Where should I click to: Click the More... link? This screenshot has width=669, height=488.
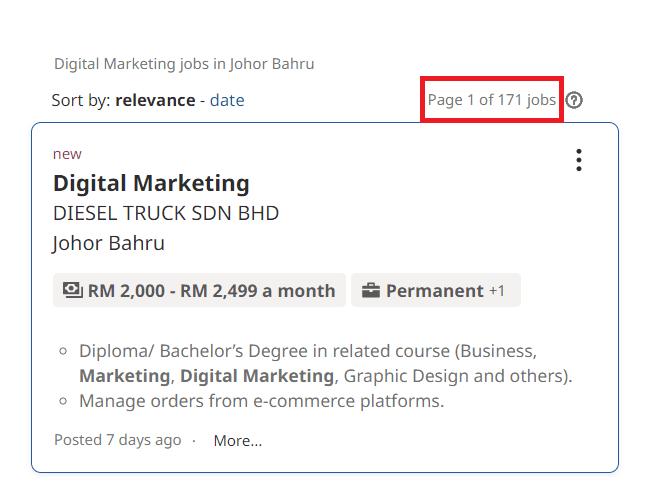[x=238, y=441]
